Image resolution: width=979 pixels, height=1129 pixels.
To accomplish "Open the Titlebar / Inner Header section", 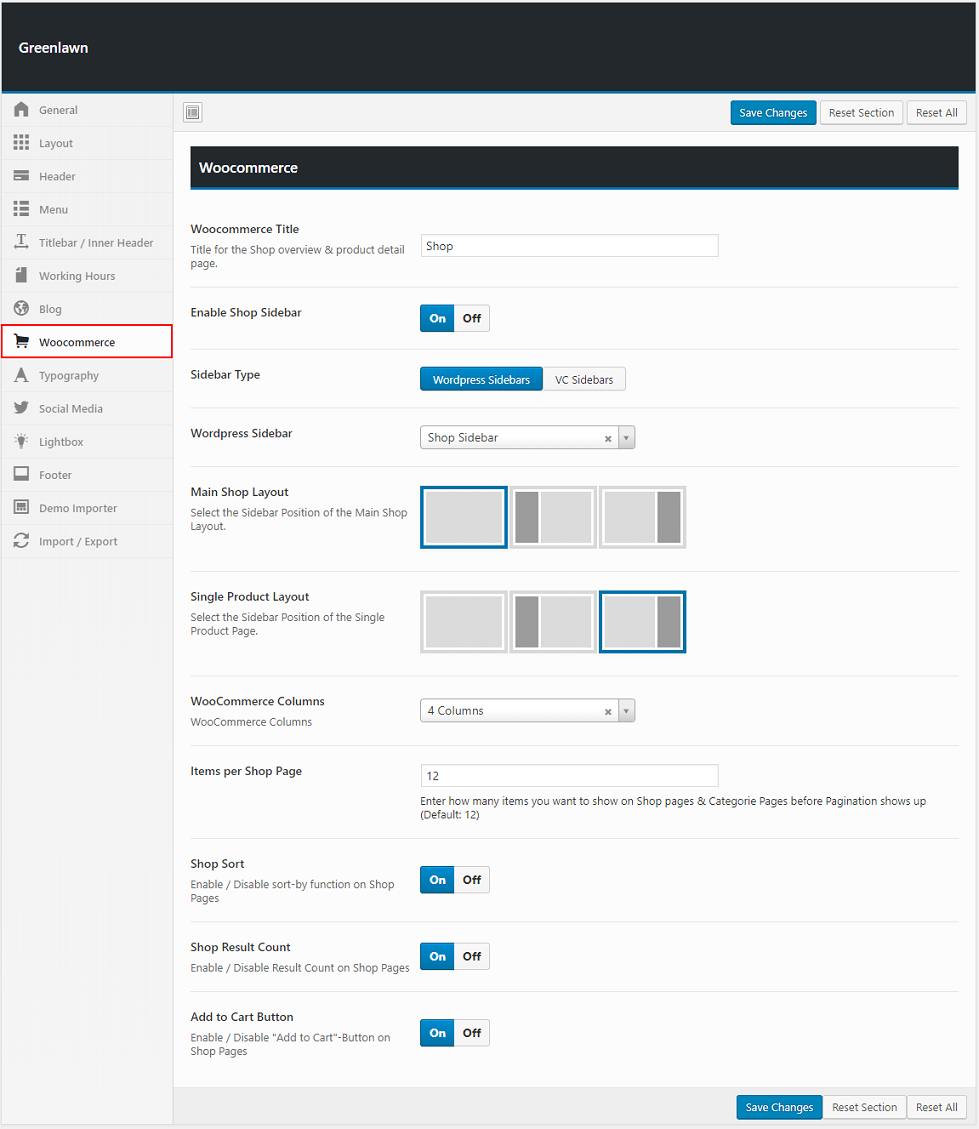I will coord(96,243).
